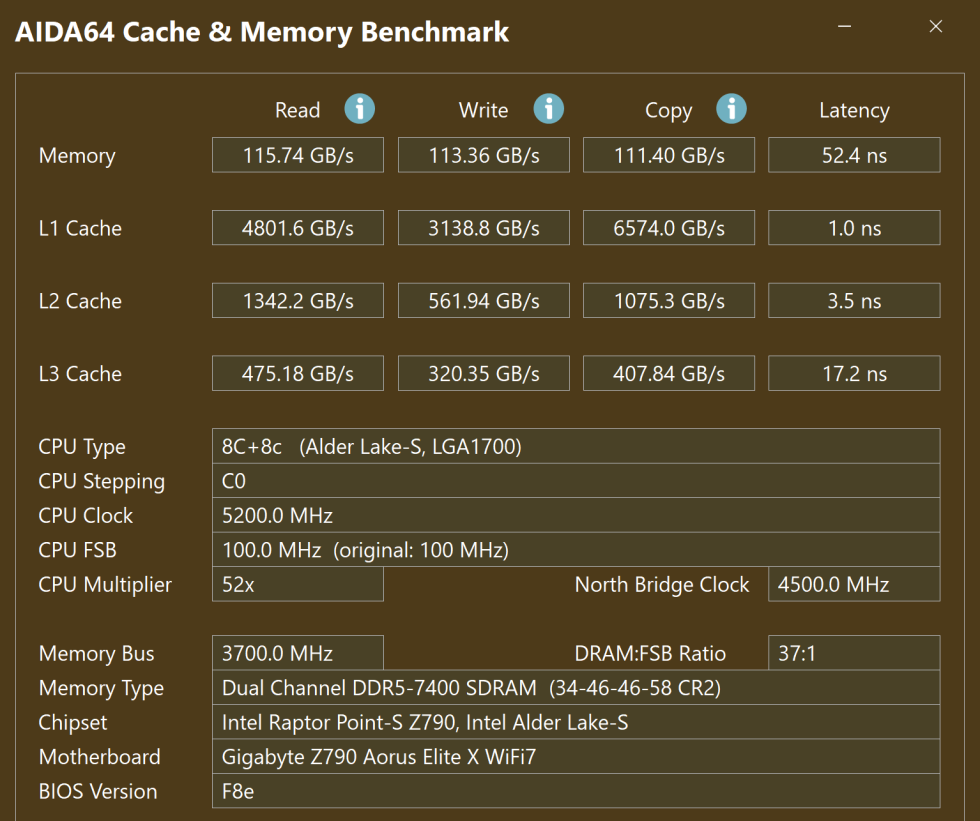Click the Memory Type DDR5-7400 field
980x821 pixels.
click(576, 688)
